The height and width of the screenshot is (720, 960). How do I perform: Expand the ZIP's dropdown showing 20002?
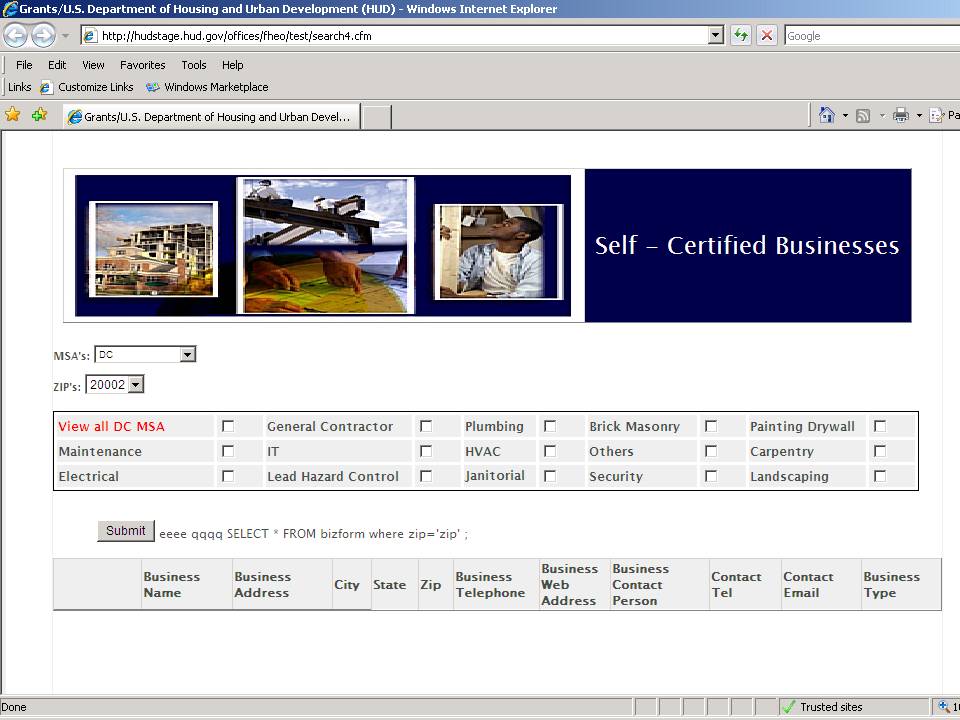[x=136, y=385]
